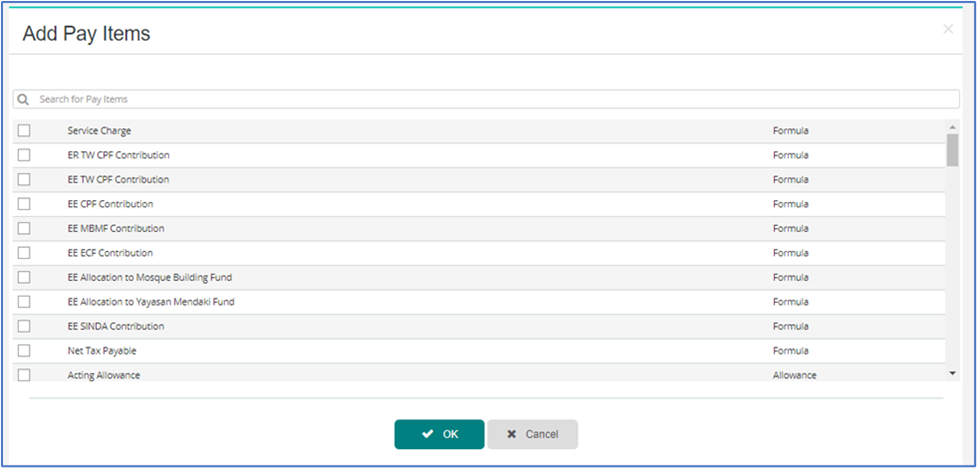The image size is (977, 468).
Task: Enable the EE CPF Contribution checkbox
Action: 24,204
